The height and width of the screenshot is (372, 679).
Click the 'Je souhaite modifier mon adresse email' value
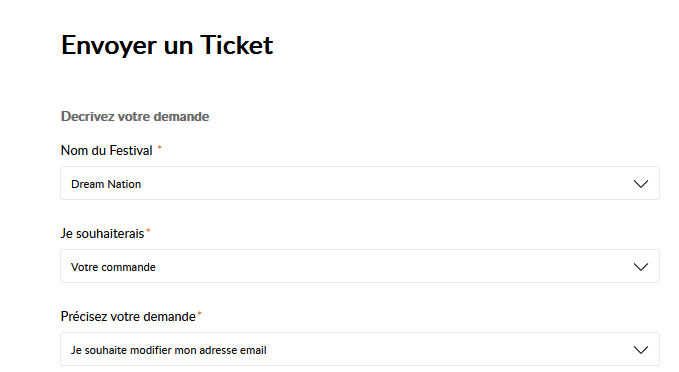[x=169, y=350]
